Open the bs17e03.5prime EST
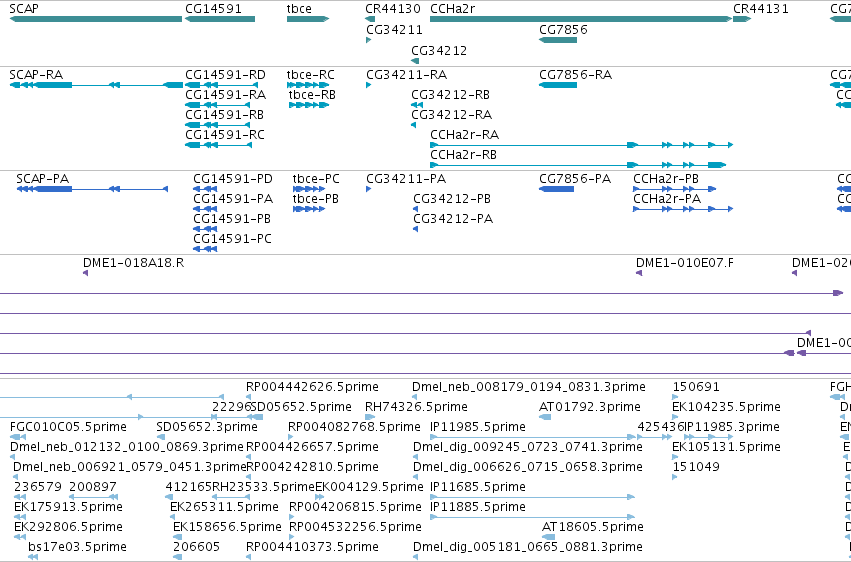This screenshot has height=562, width=851. [33, 557]
